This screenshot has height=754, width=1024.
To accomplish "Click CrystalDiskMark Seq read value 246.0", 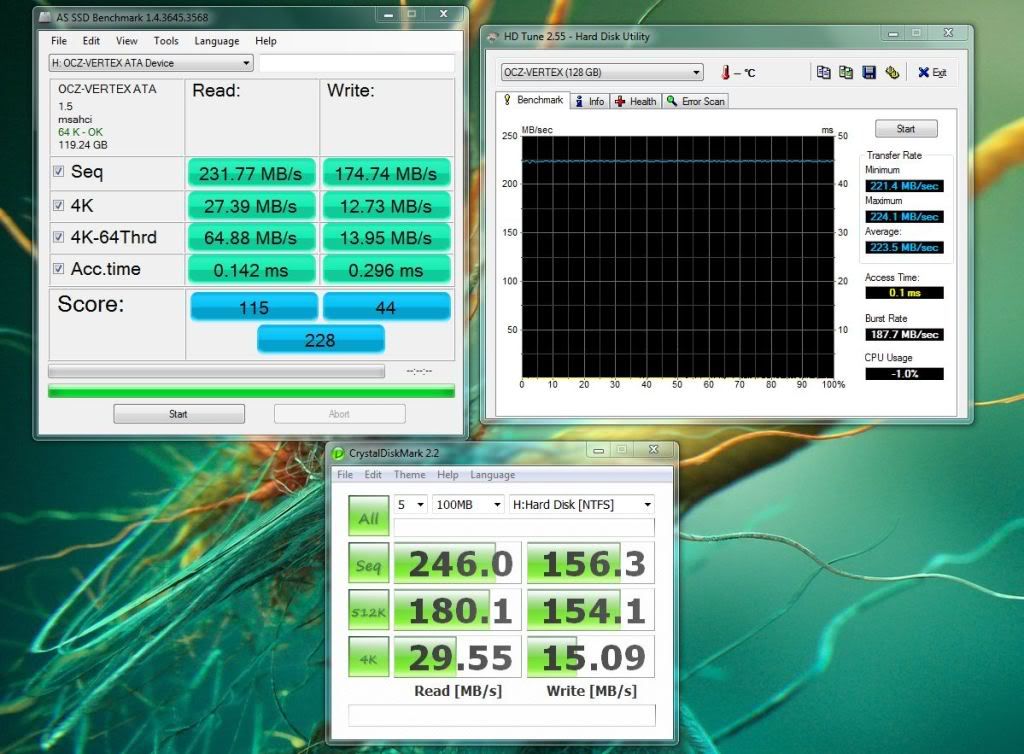I will (x=457, y=563).
